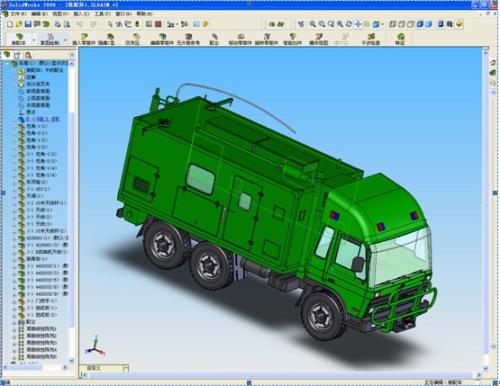Collapse the root assembly tree node
The width and height of the screenshot is (500, 386).
(8, 63)
